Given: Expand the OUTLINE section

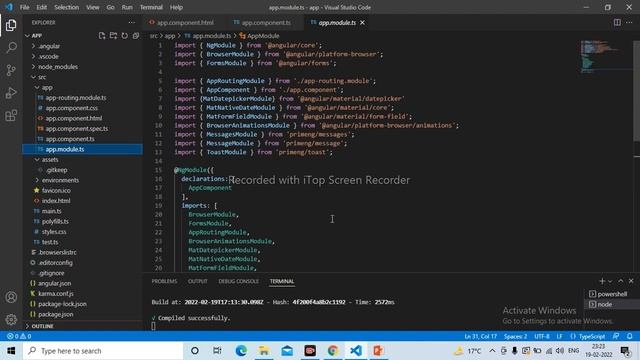Looking at the screenshot, I should 42,326.
